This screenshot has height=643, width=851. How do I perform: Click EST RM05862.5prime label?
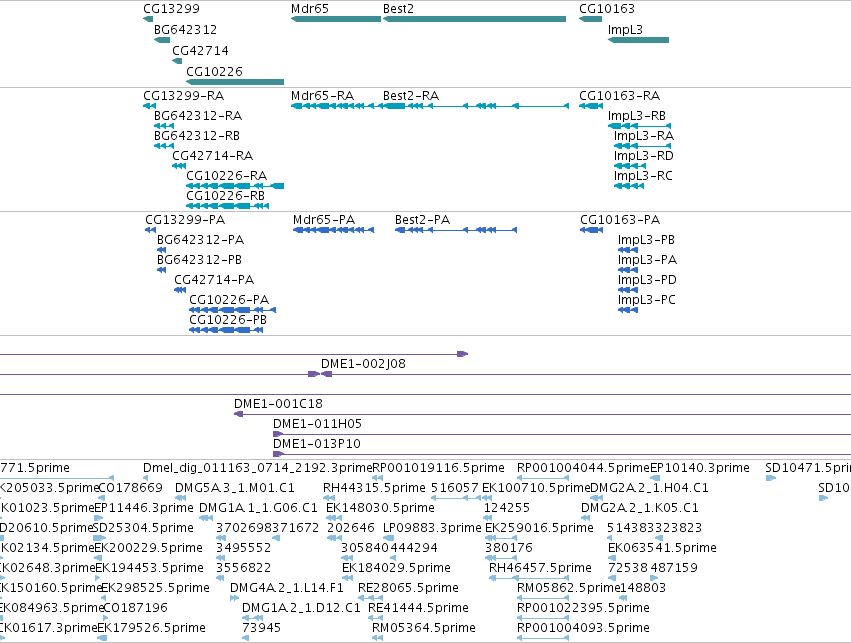point(568,589)
